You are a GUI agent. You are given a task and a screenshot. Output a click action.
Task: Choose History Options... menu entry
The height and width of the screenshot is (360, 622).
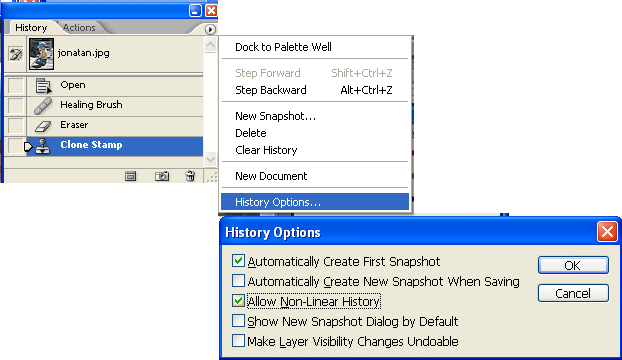pyautogui.click(x=315, y=202)
